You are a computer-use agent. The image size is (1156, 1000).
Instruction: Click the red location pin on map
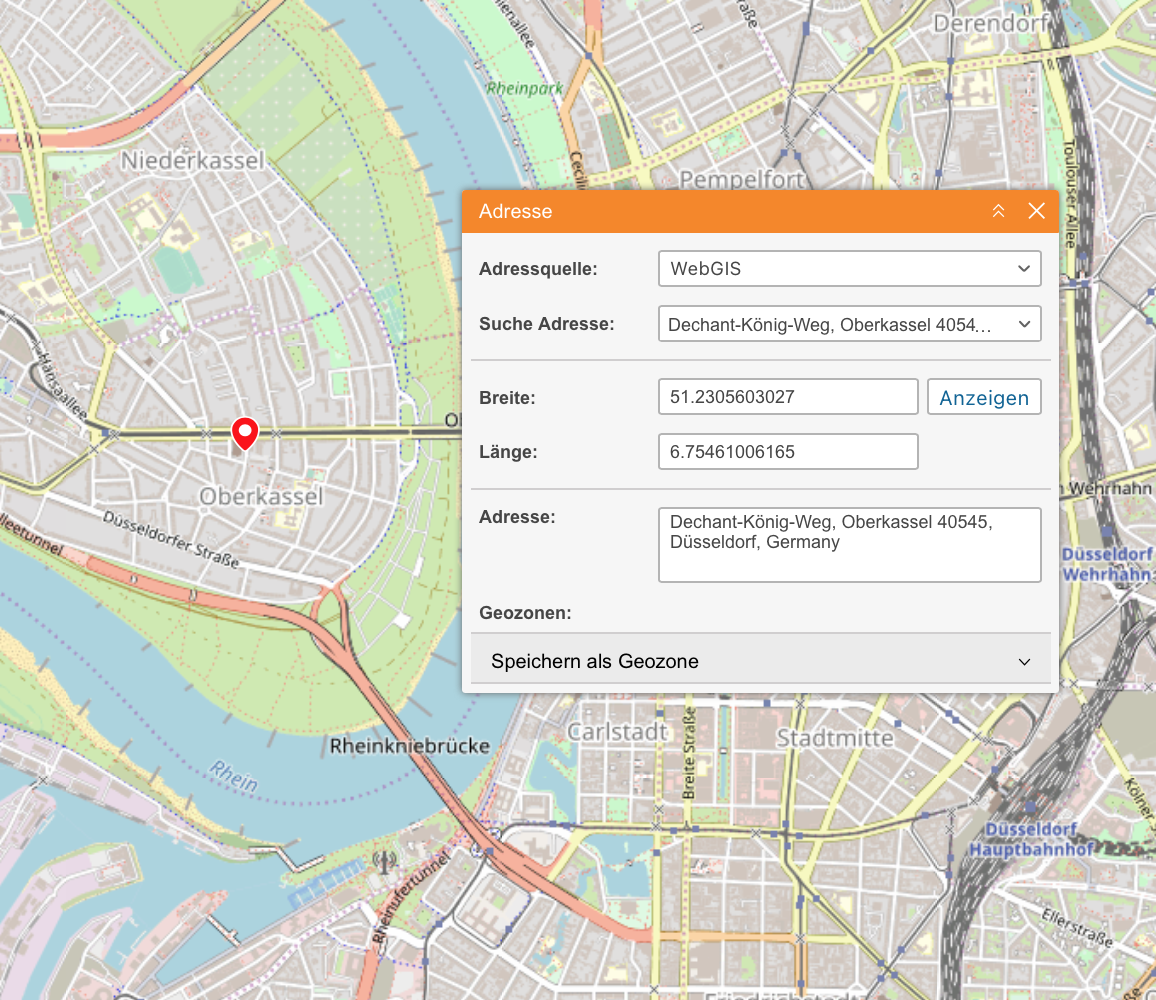pos(245,433)
